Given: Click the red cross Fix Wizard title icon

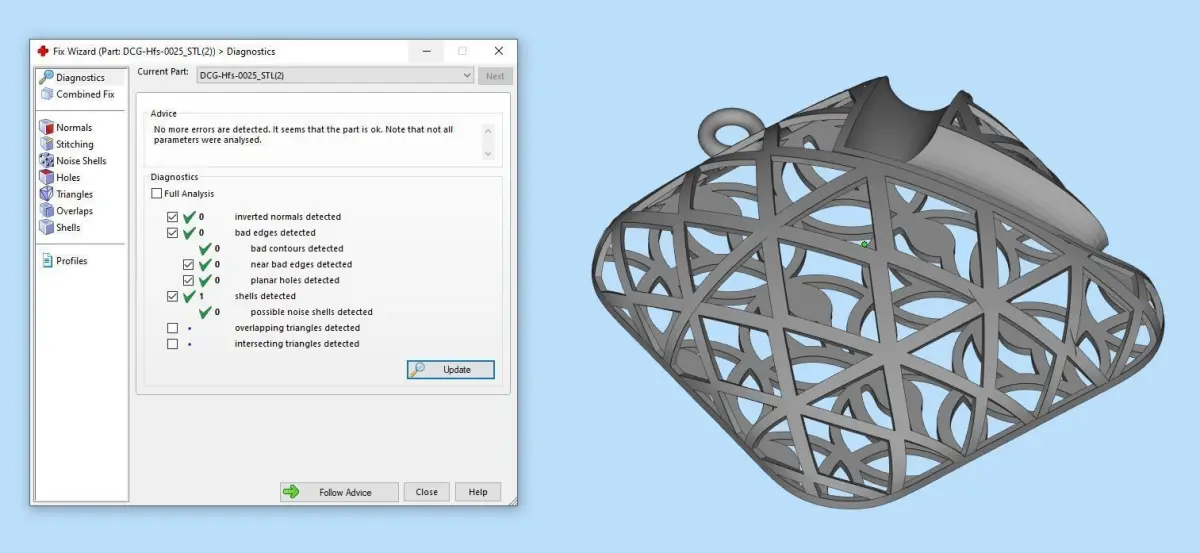Looking at the screenshot, I should 42,51.
